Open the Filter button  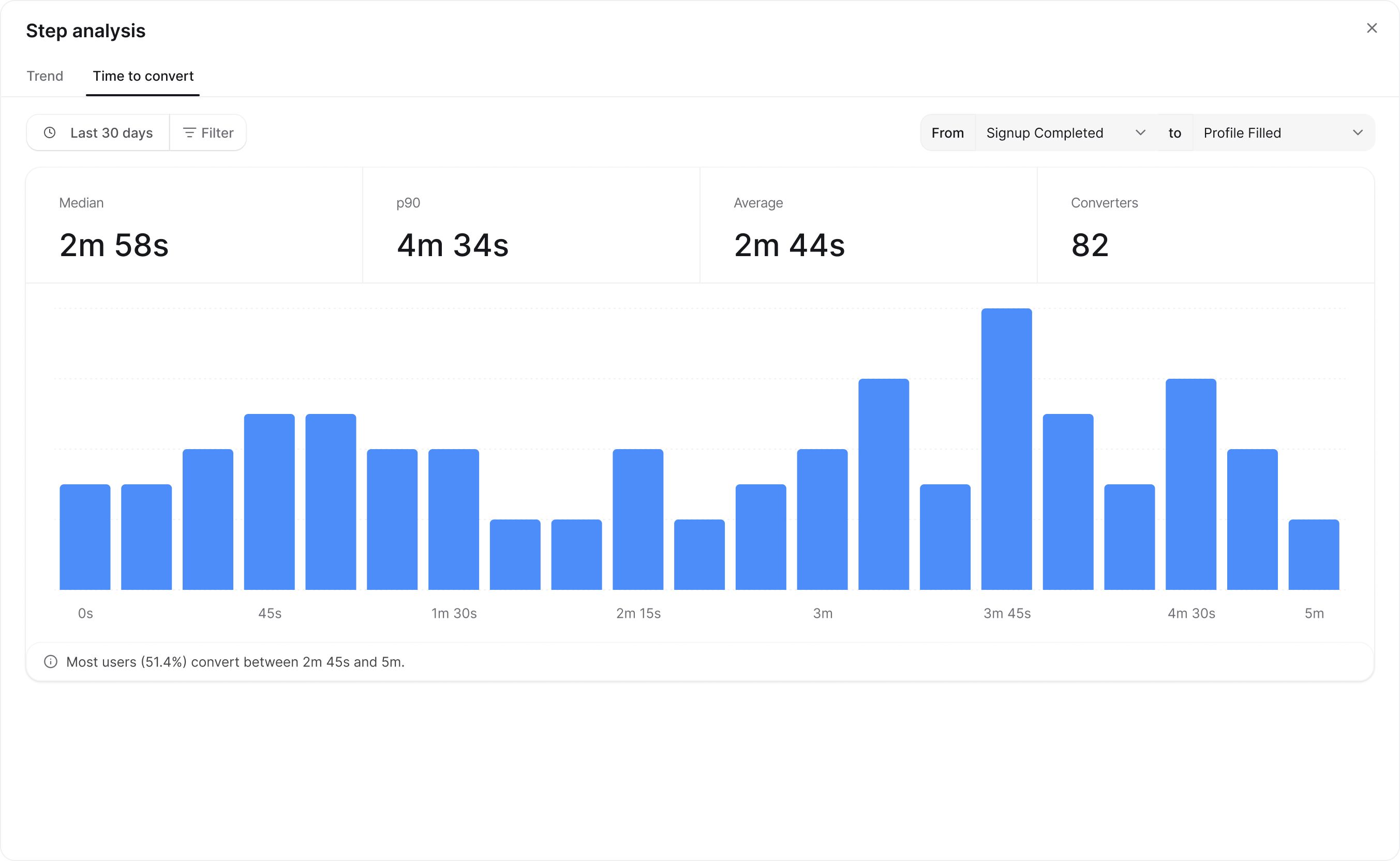(x=208, y=132)
